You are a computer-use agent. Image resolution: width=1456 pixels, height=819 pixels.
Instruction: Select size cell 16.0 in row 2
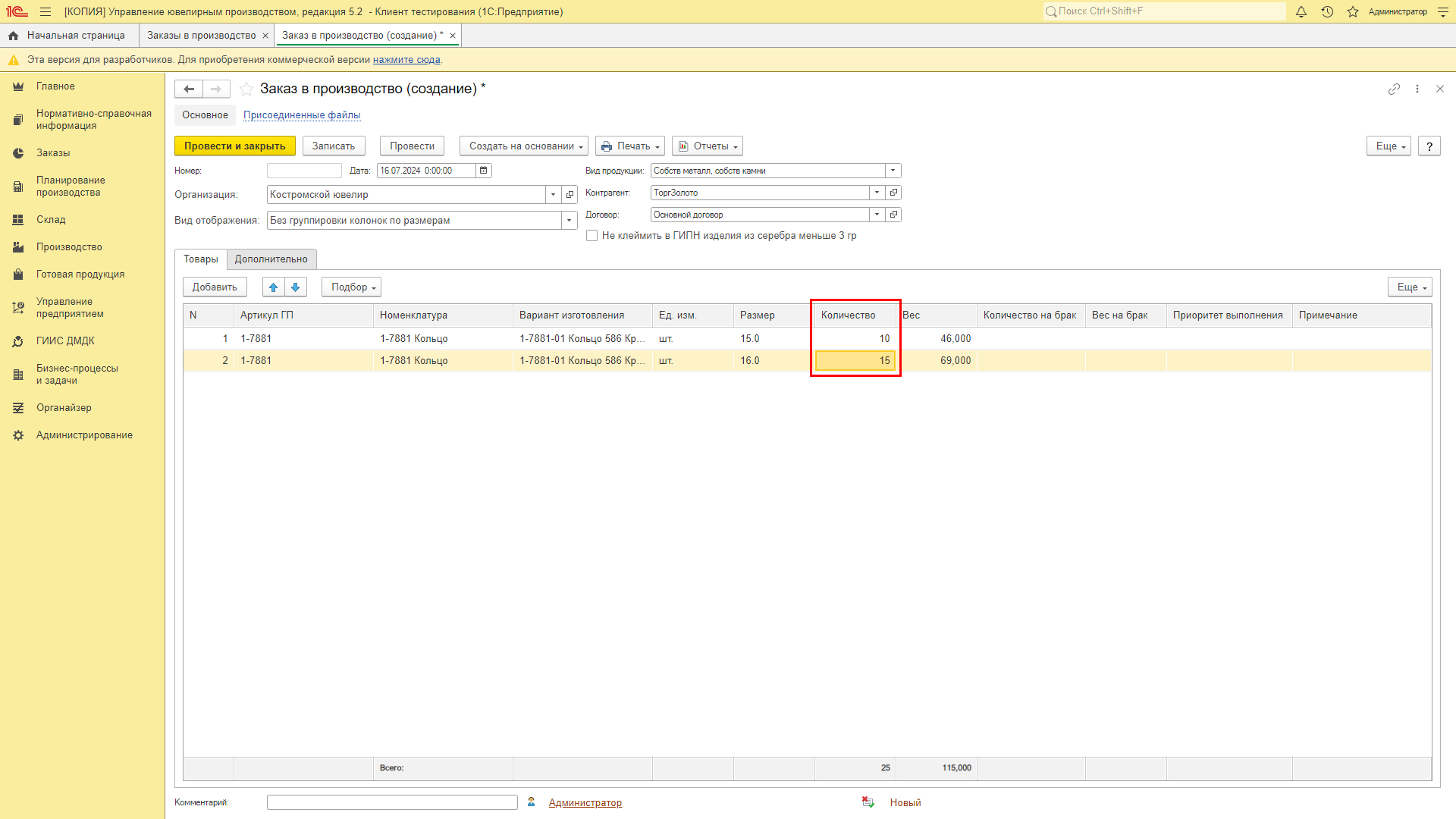pos(774,361)
